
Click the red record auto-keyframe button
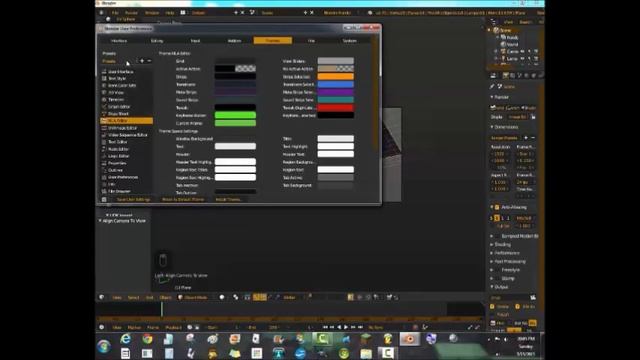pos(416,327)
